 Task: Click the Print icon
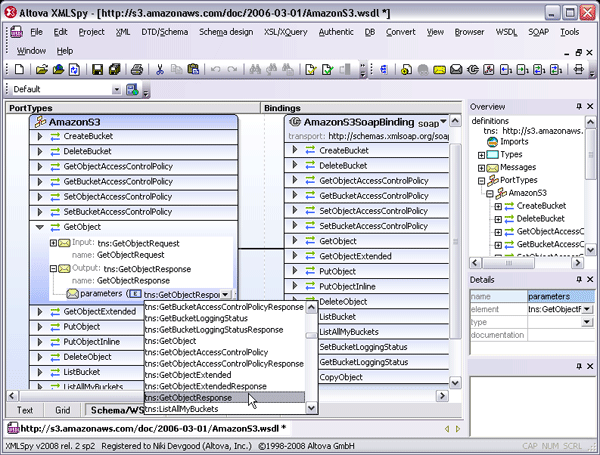137,70
